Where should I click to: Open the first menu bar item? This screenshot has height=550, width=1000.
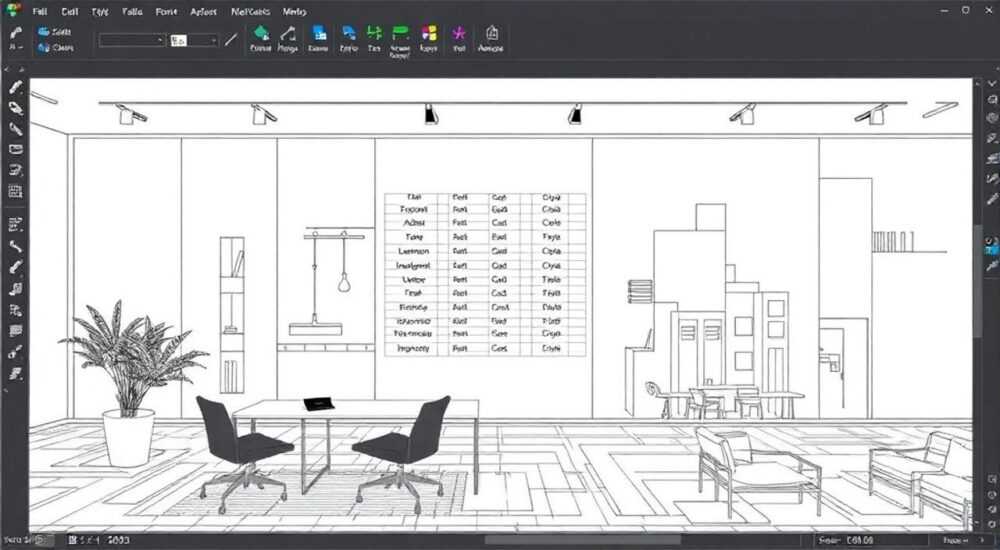pyautogui.click(x=40, y=11)
